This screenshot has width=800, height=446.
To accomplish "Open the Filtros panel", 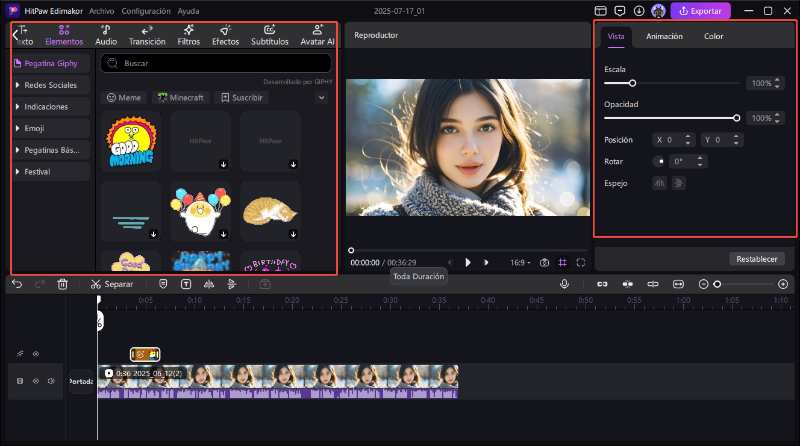I will pos(188,35).
